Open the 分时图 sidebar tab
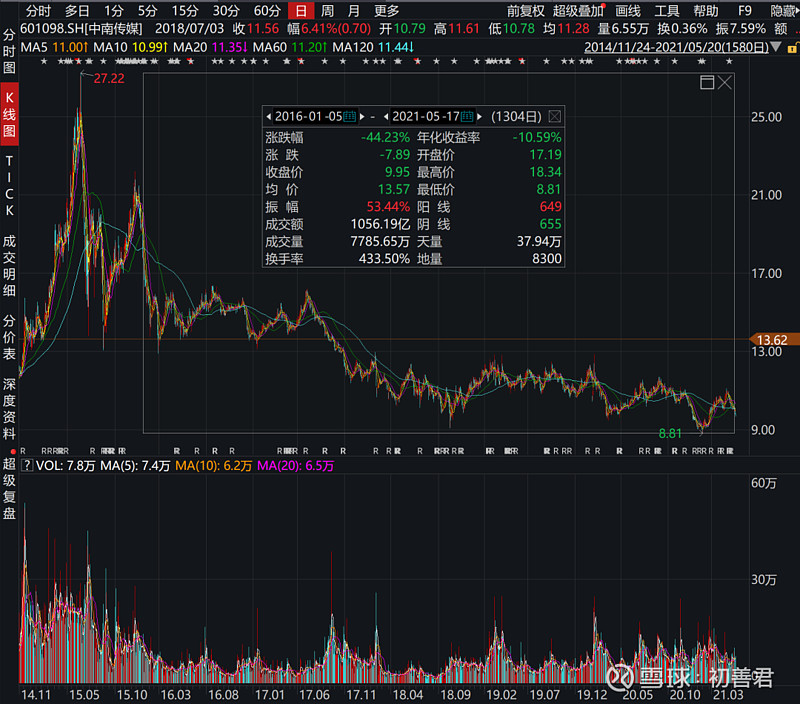The image size is (800, 704). pyautogui.click(x=9, y=51)
